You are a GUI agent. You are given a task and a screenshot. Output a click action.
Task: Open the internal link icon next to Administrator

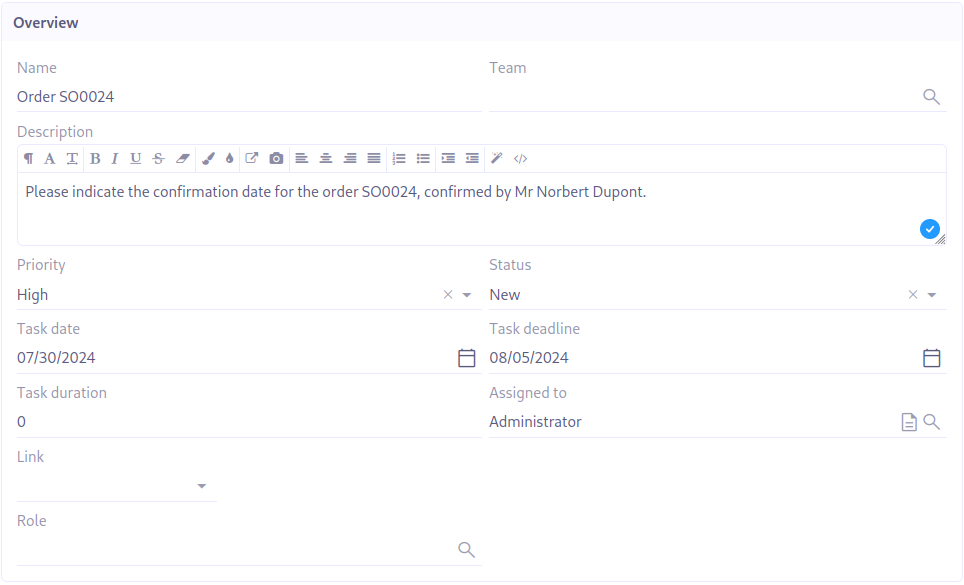click(908, 421)
